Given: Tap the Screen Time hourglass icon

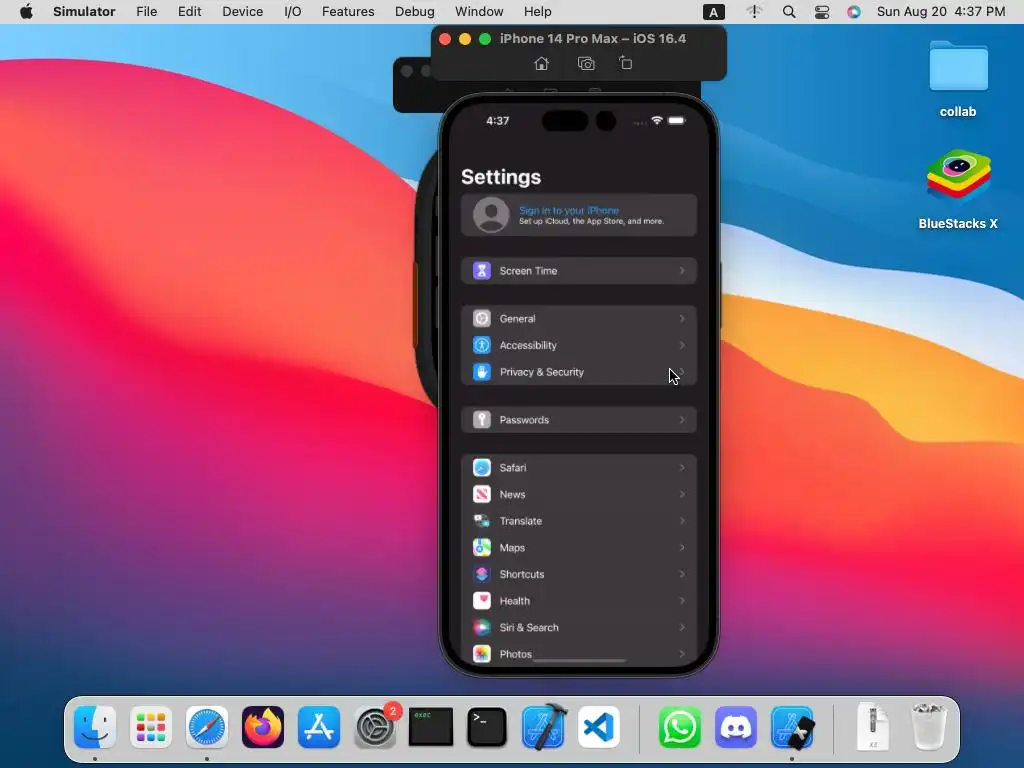Looking at the screenshot, I should [482, 270].
